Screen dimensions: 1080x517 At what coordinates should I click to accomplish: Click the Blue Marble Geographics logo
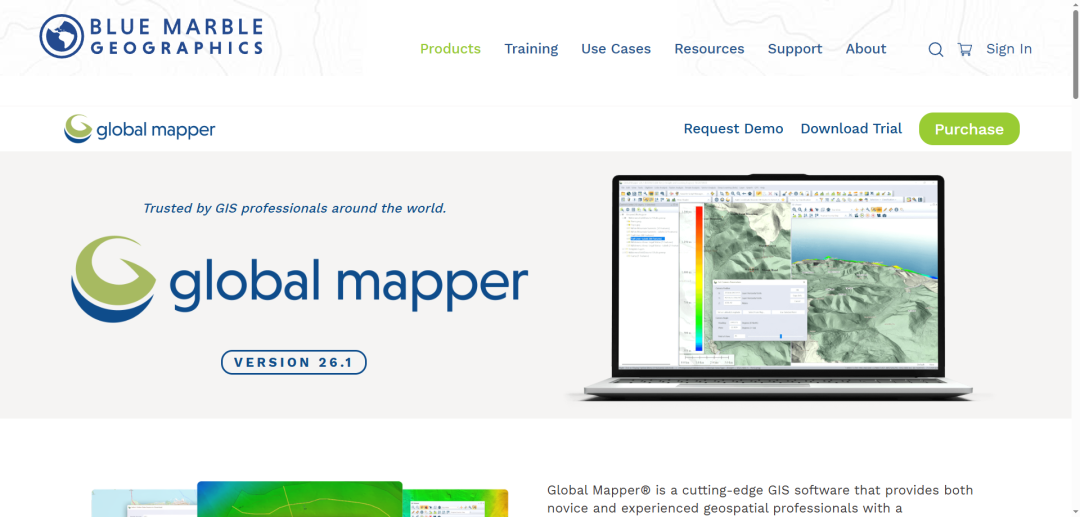(152, 36)
